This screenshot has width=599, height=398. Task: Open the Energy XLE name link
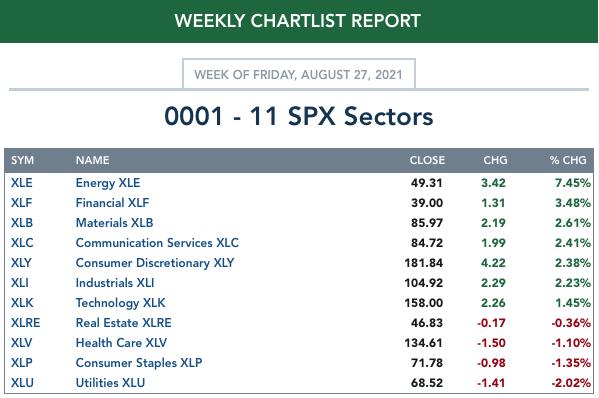click(x=108, y=183)
